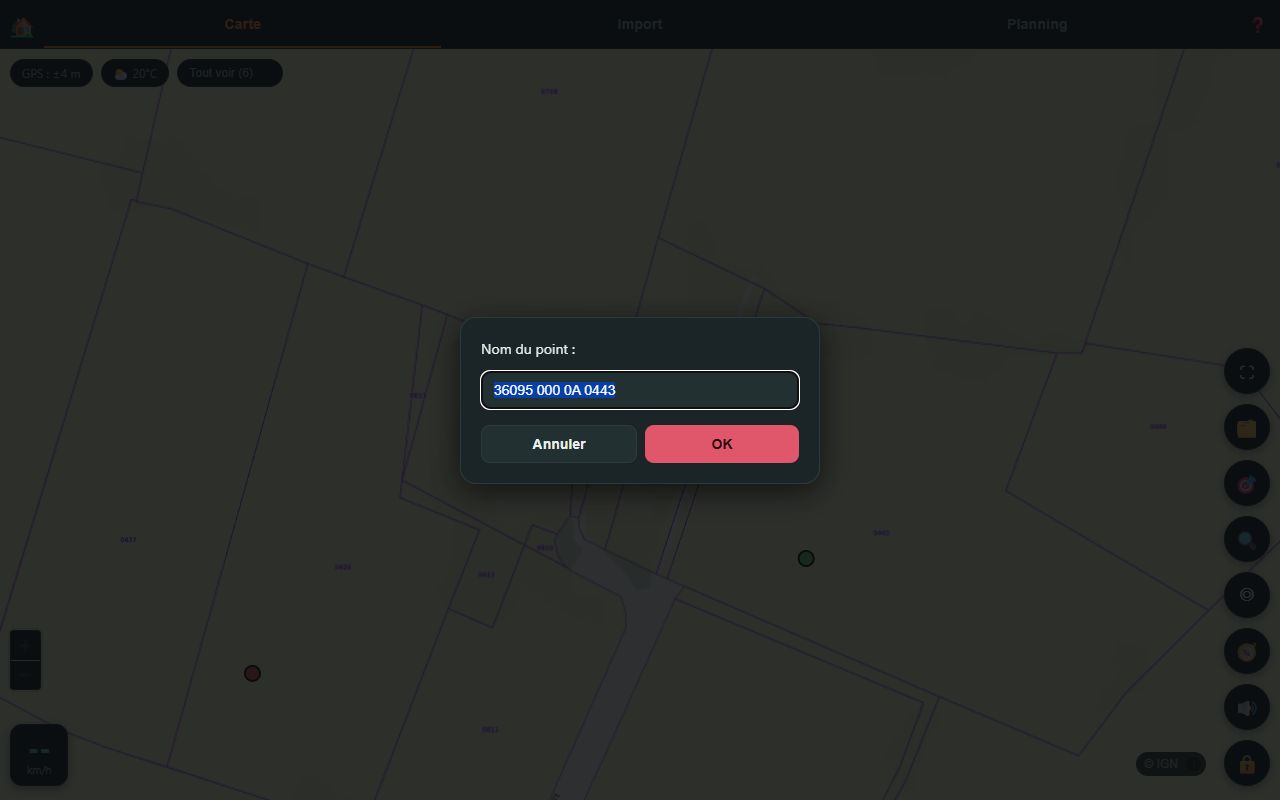1280x800 pixels.
Task: Click the red map point marker
Action: click(x=252, y=674)
